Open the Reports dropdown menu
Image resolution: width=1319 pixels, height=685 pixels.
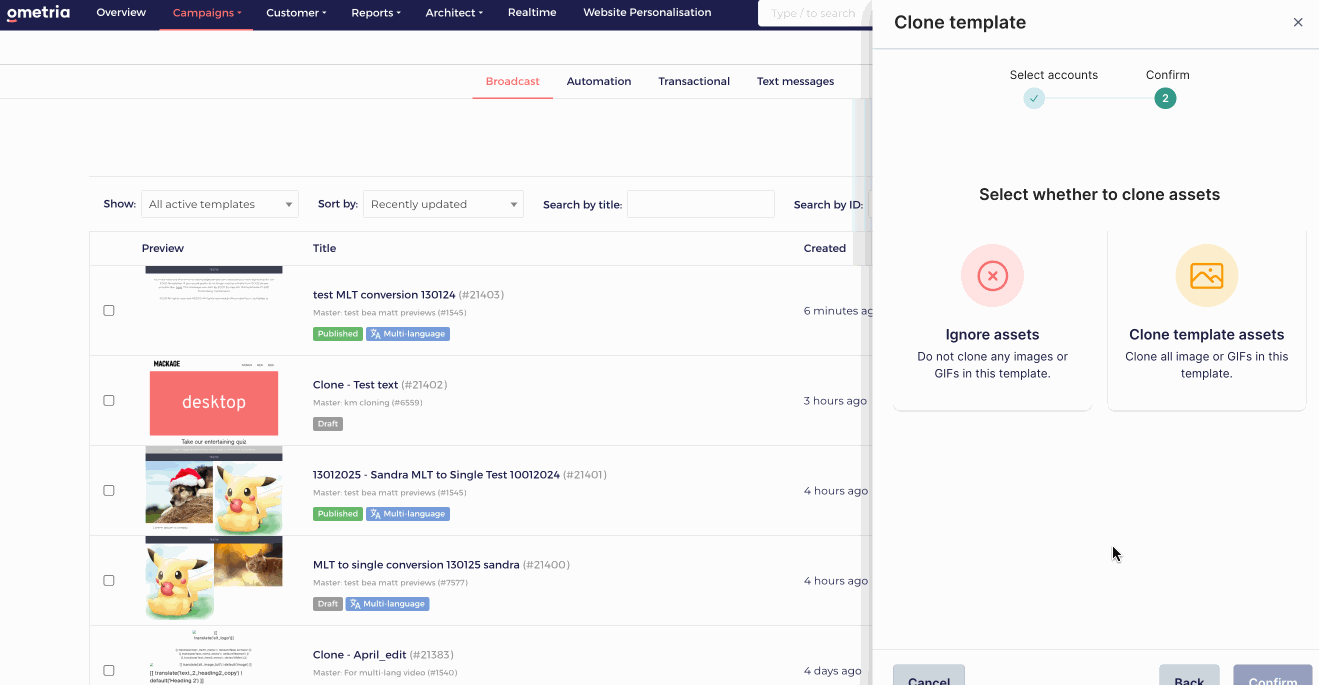(376, 13)
